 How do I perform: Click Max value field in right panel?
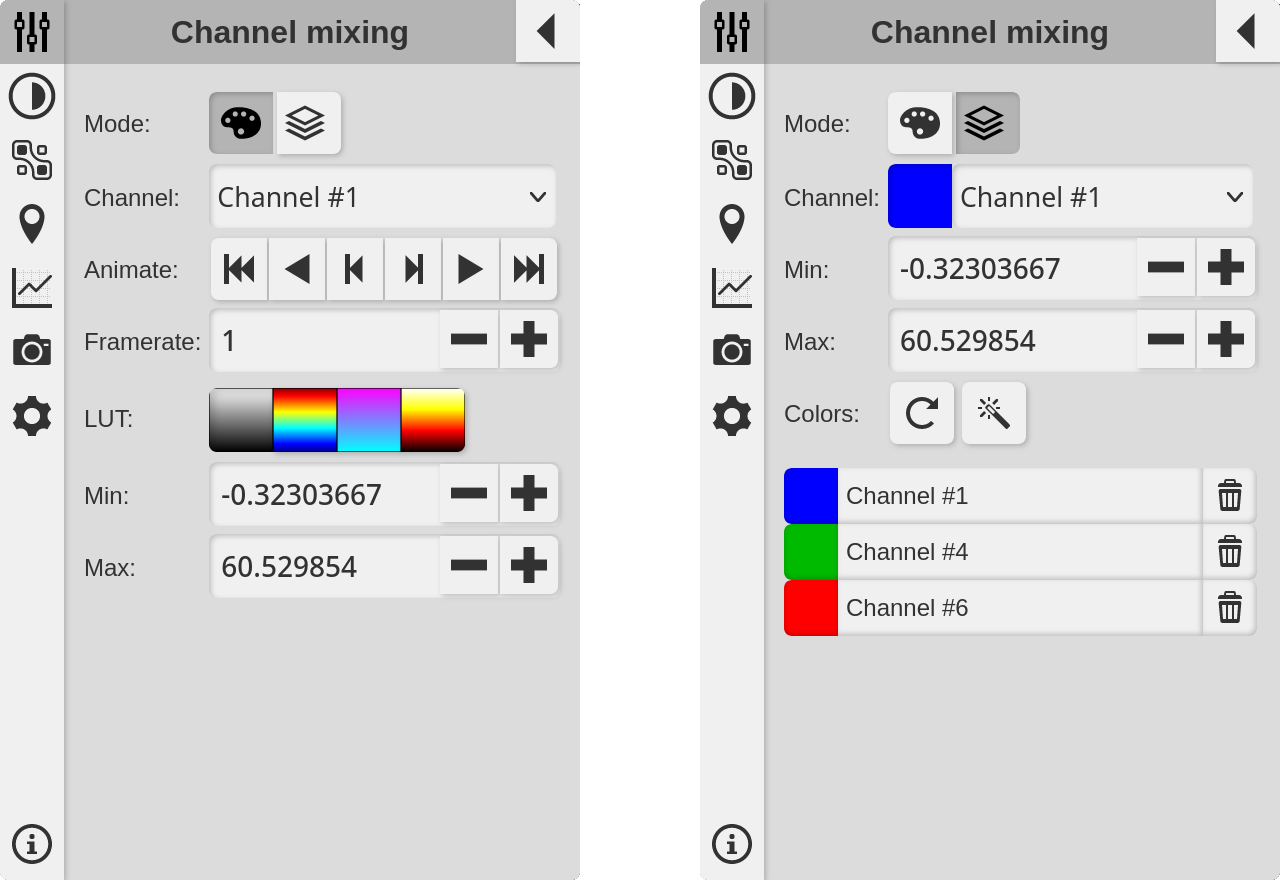(x=1013, y=341)
